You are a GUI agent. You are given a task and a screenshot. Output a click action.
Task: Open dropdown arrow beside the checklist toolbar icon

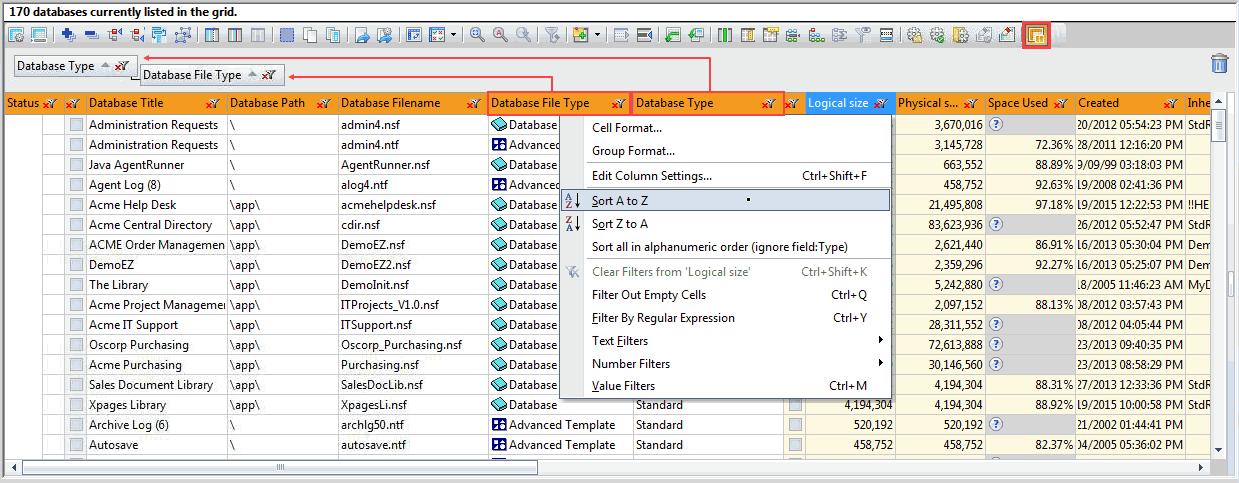tap(454, 35)
